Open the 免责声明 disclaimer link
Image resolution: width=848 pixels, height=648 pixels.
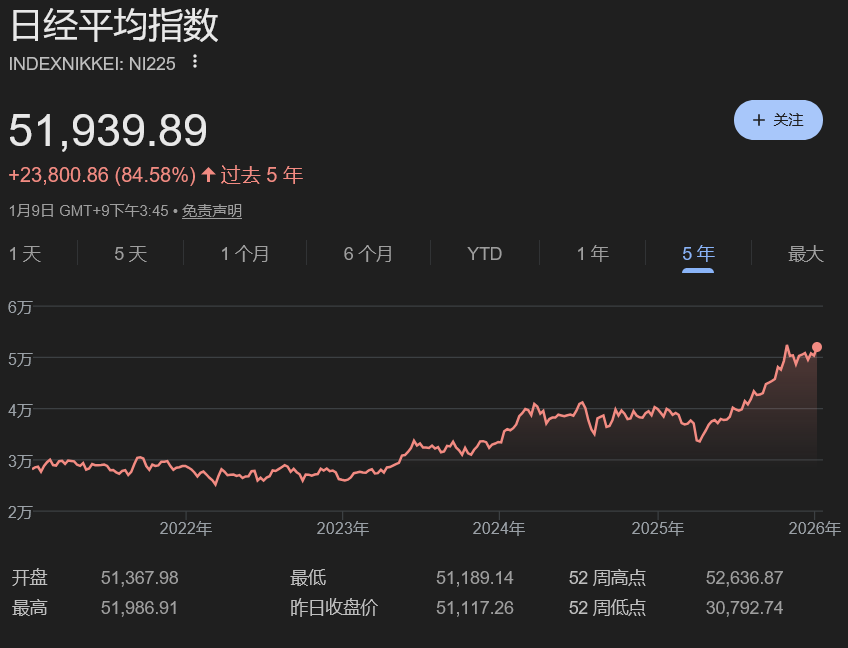(x=213, y=211)
